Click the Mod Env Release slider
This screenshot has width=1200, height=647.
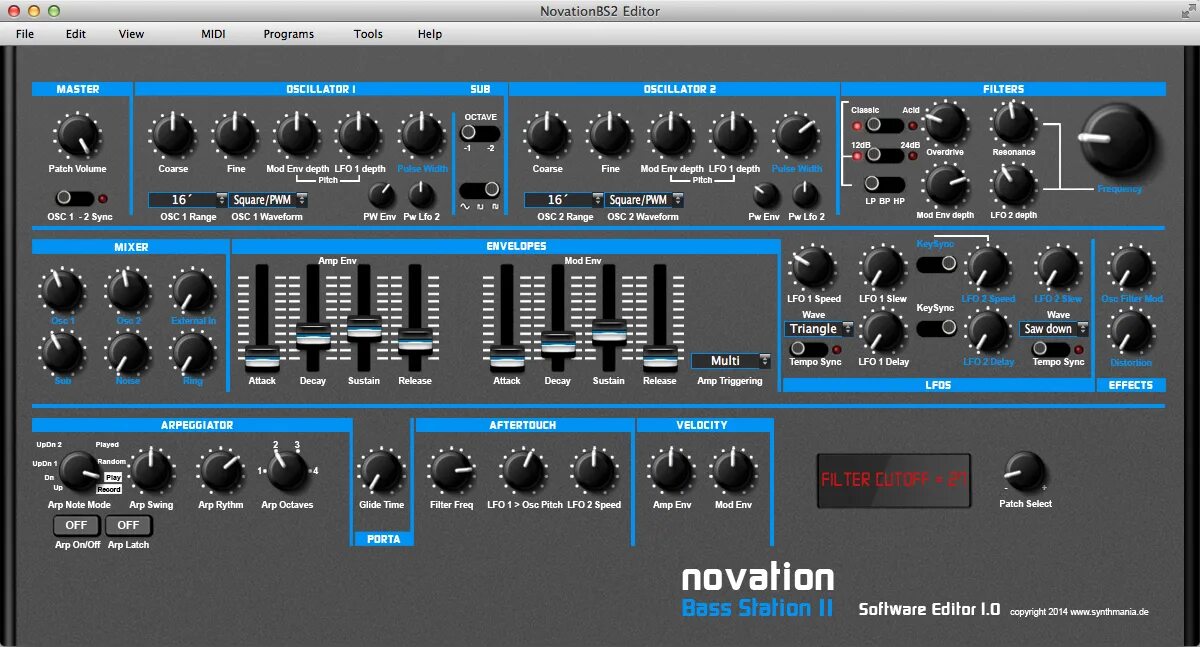coord(659,359)
